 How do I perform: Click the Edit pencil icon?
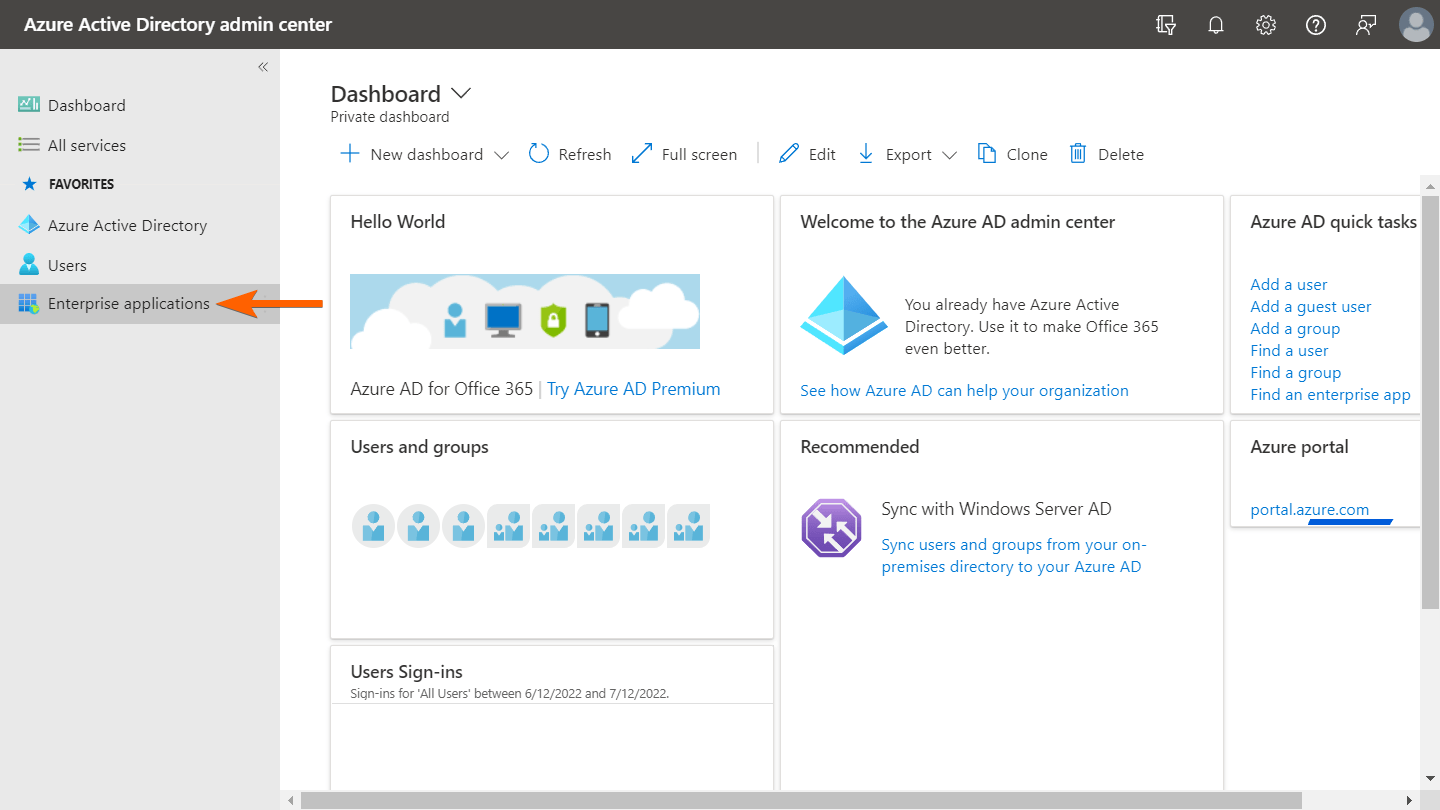coord(789,153)
